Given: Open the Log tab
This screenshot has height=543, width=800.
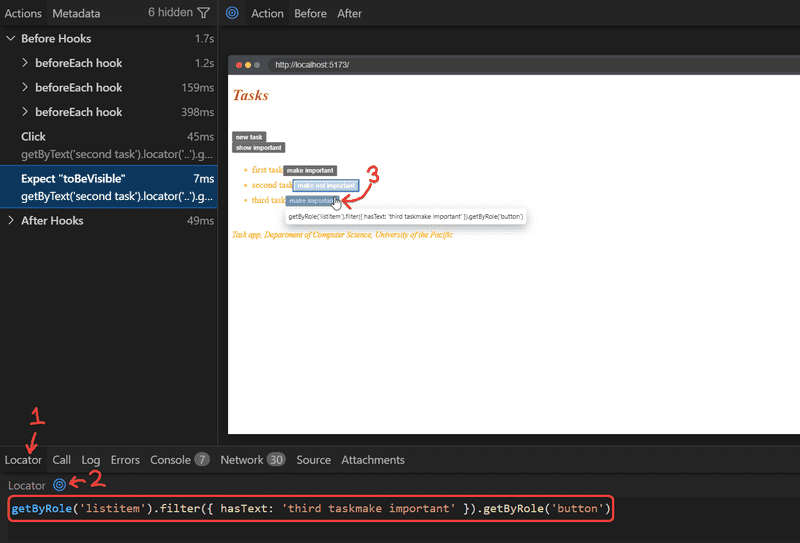Looking at the screenshot, I should coord(90,460).
